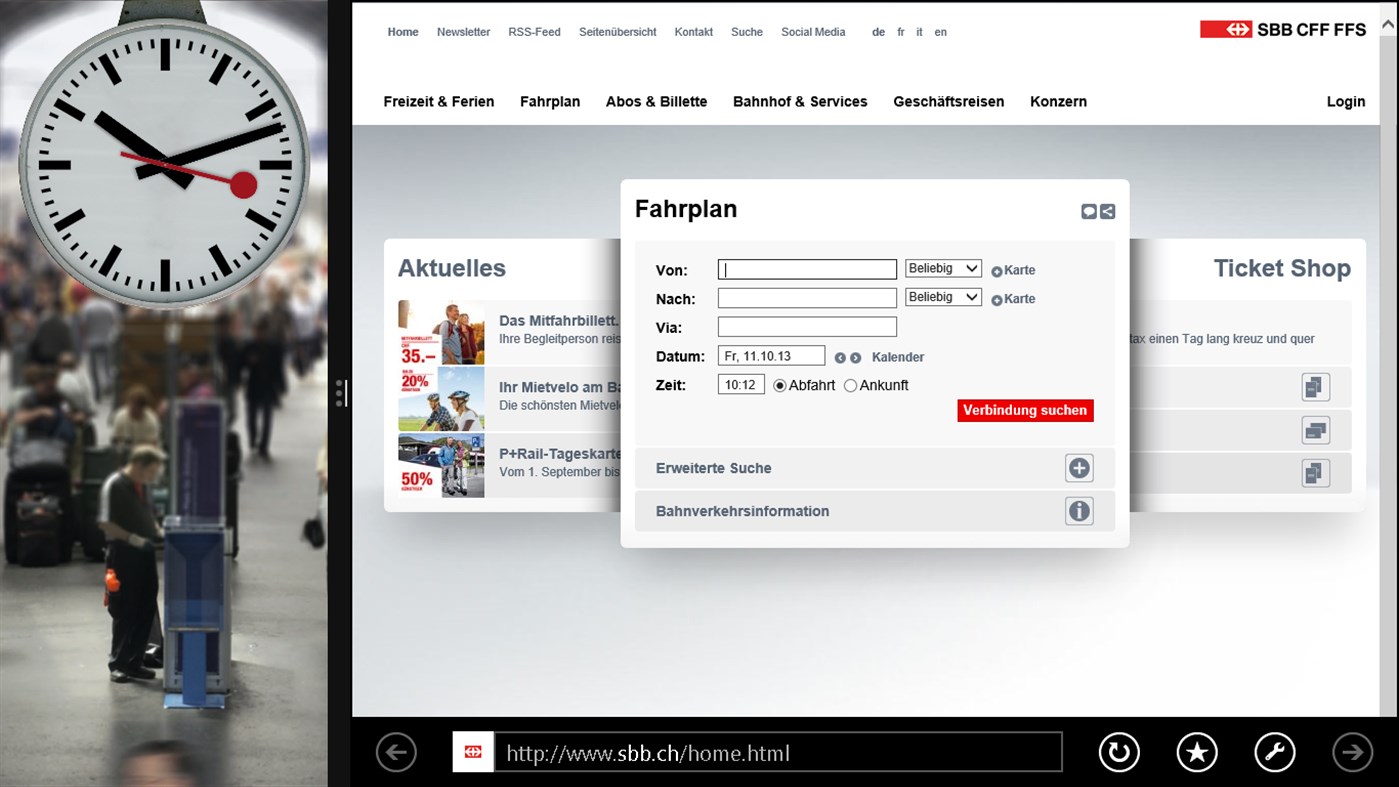Open the Beliebig dropdown in the Von row
The image size is (1399, 787).
pos(943,269)
